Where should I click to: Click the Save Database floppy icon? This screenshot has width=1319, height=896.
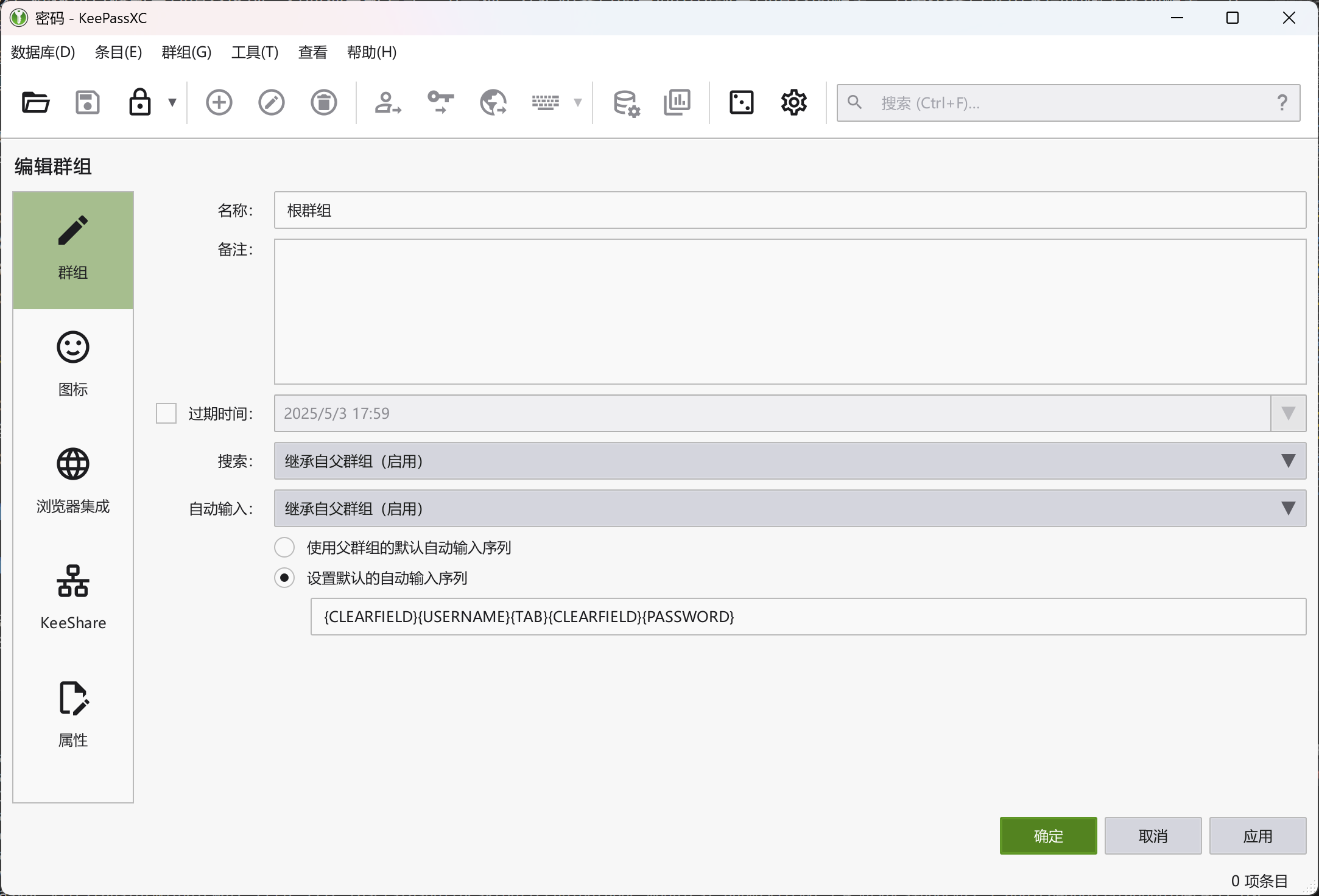(x=88, y=102)
